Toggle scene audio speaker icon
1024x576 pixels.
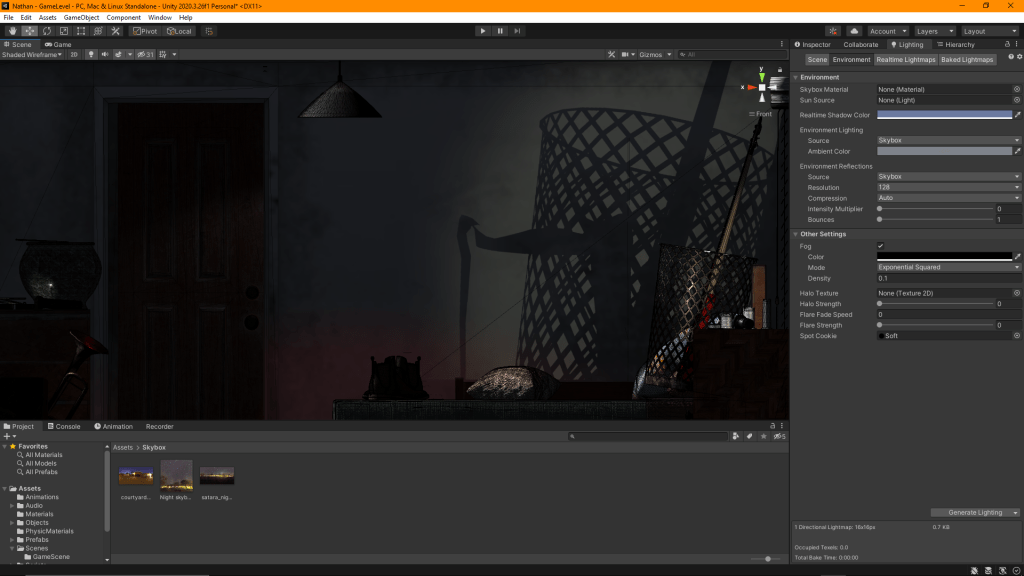[x=105, y=54]
